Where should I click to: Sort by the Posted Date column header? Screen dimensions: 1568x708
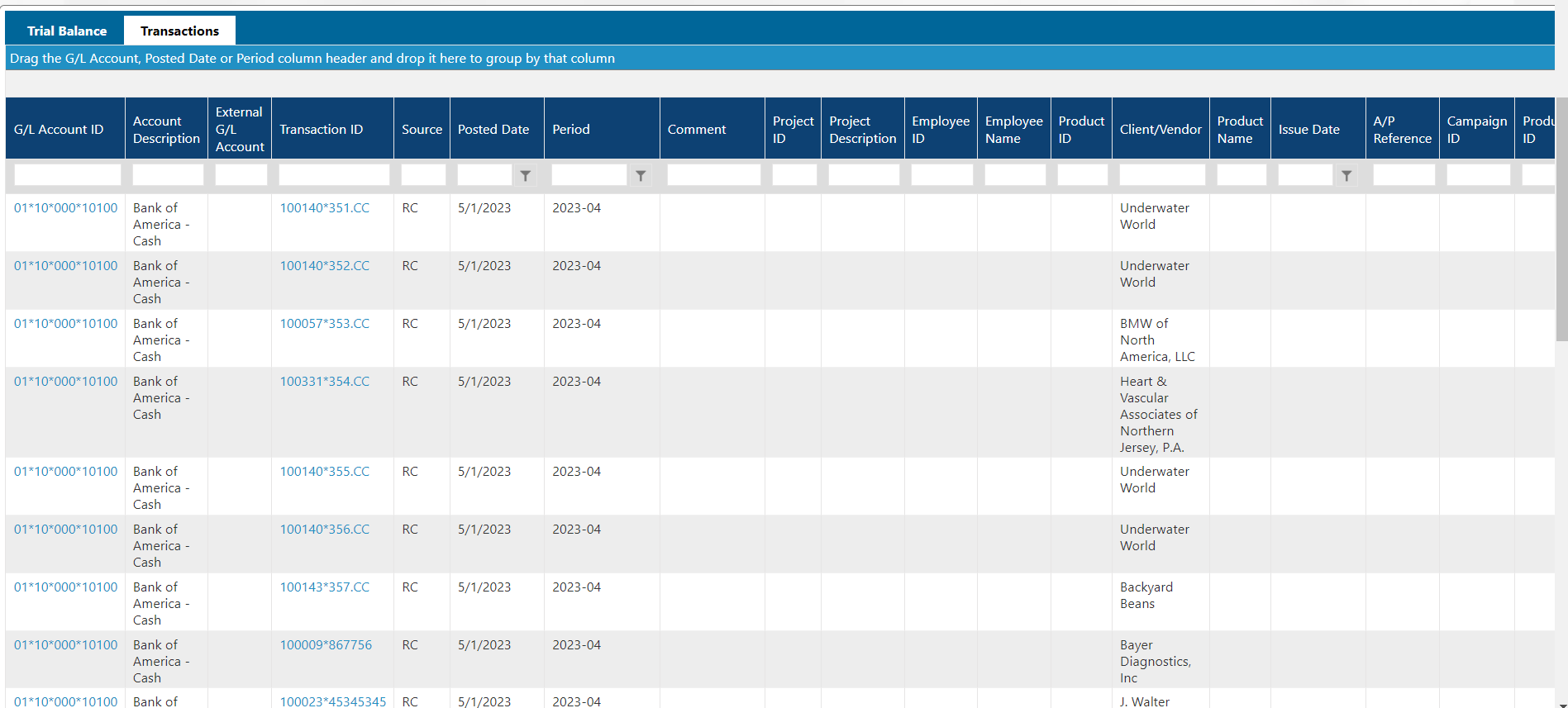[x=493, y=130]
